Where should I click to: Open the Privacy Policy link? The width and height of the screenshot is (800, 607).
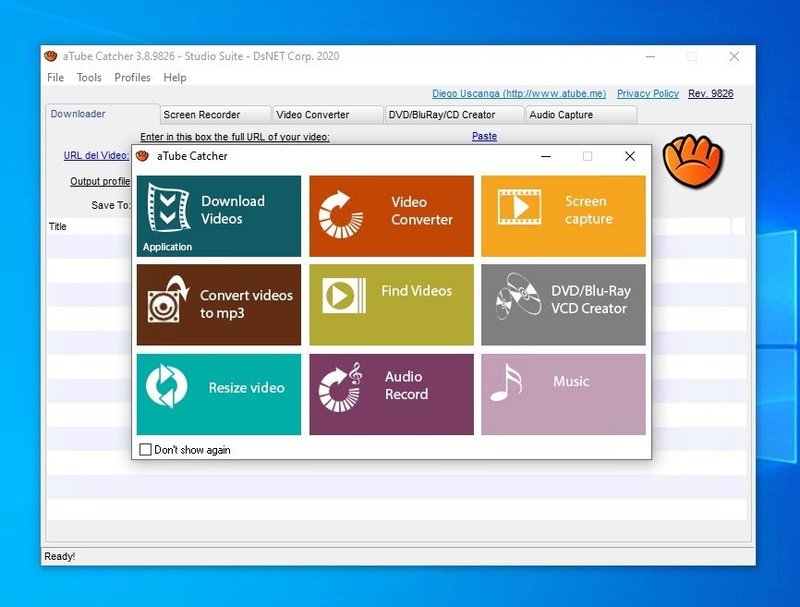tap(647, 93)
